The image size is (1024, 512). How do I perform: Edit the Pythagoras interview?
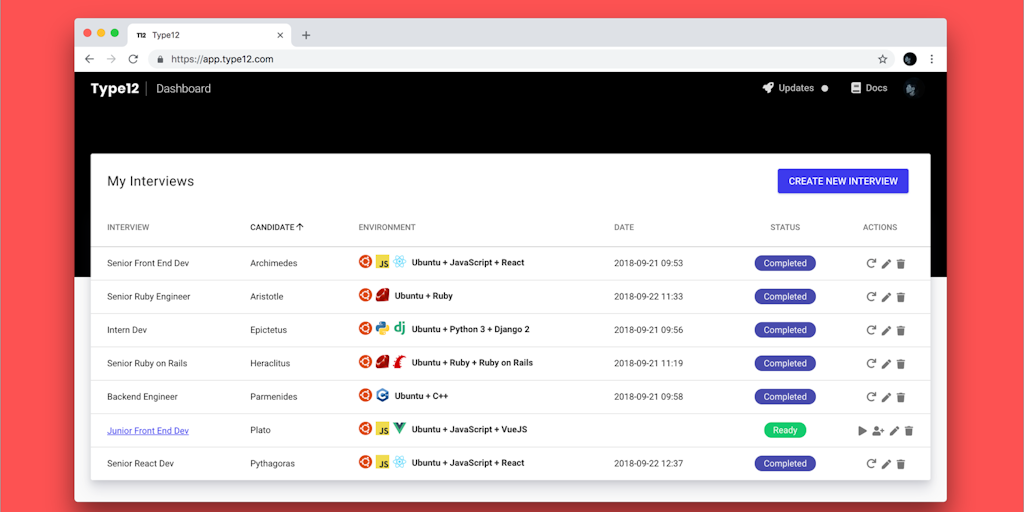(x=886, y=464)
